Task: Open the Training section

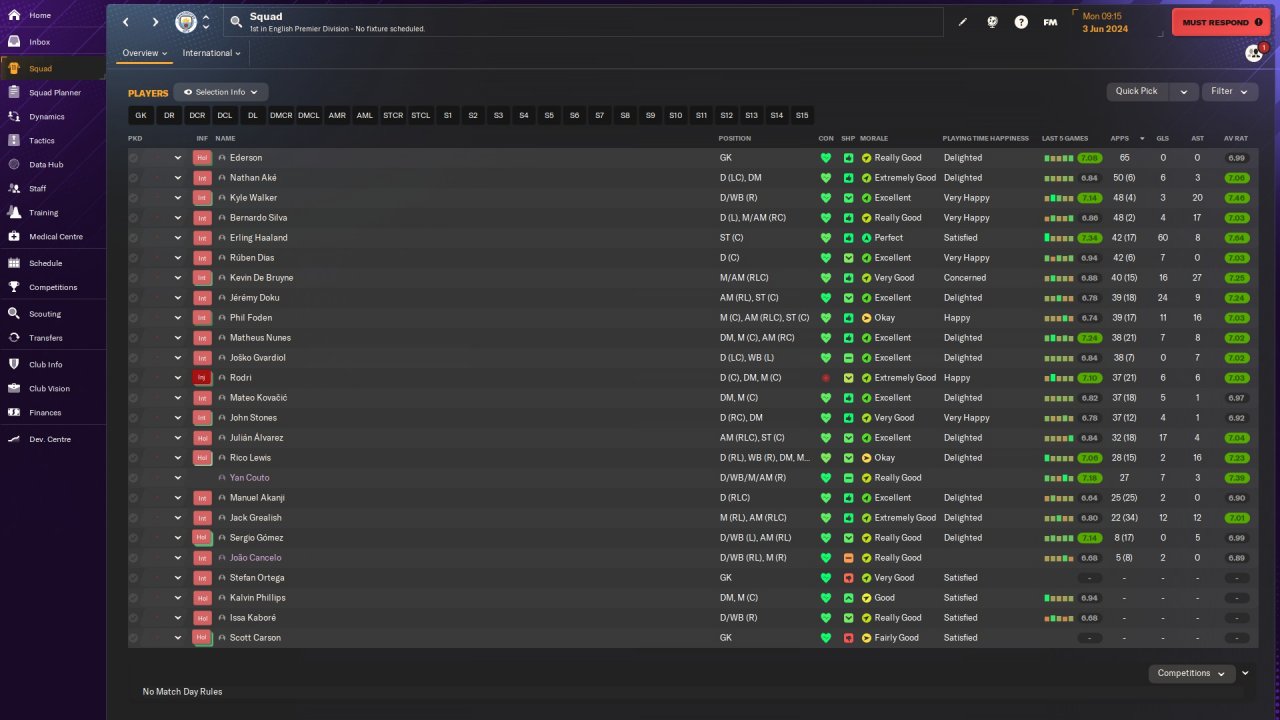Action: 43,213
